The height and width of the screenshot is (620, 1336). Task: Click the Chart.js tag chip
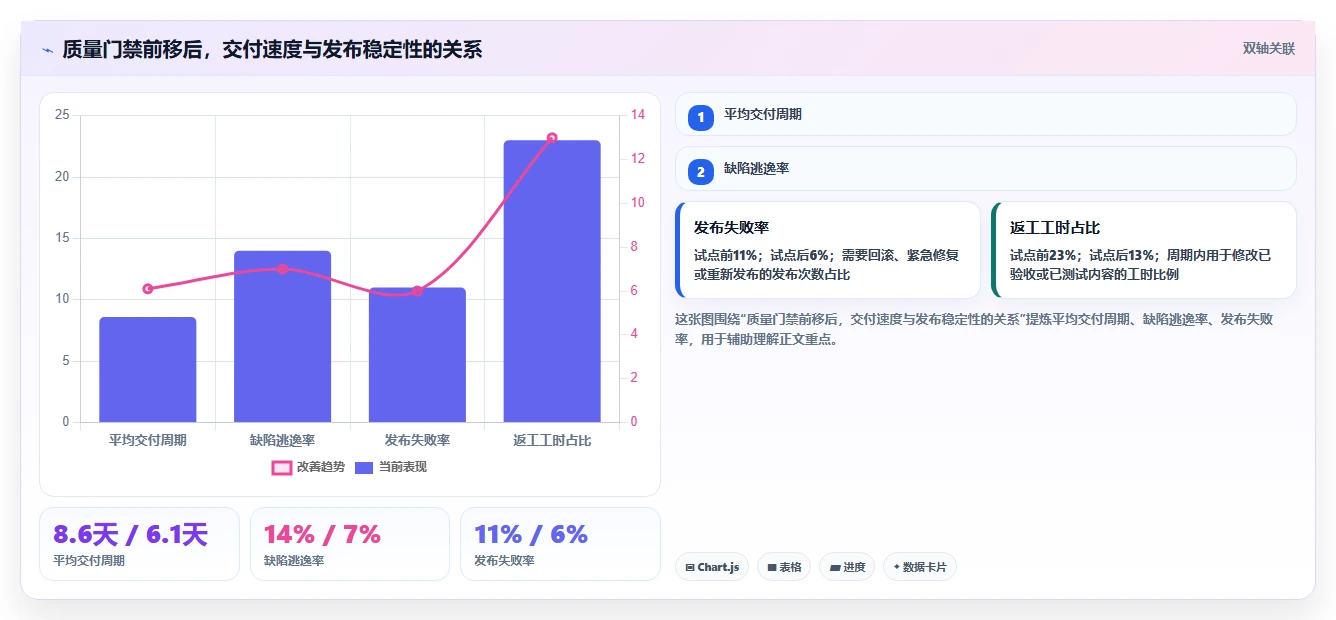tap(712, 567)
